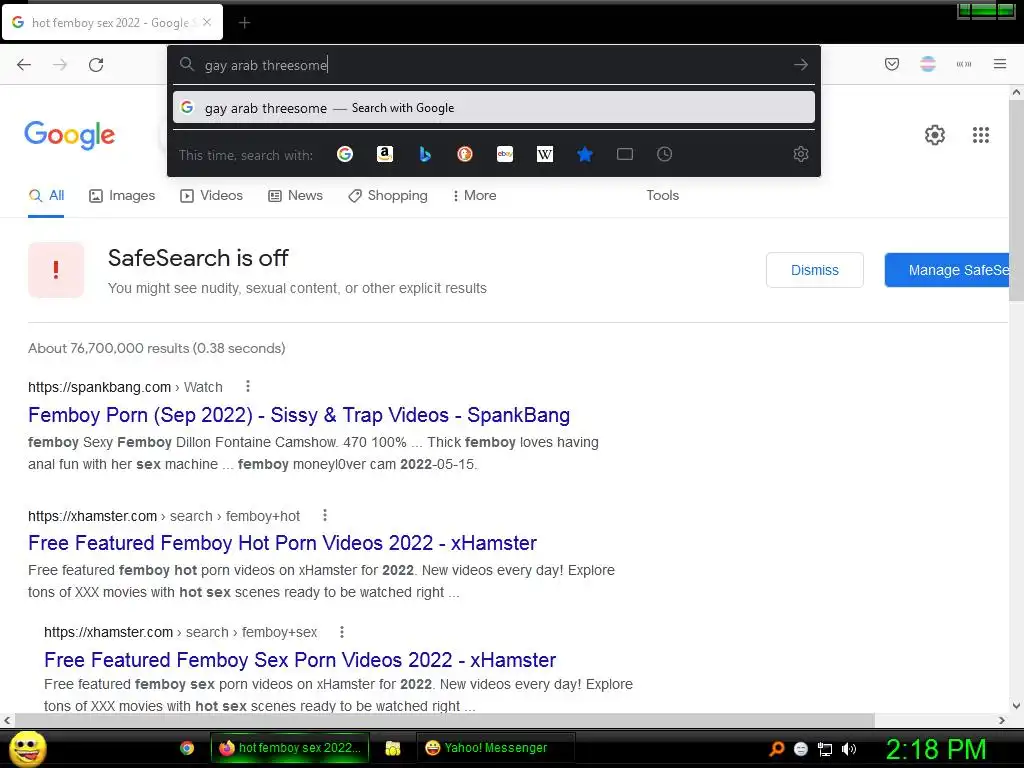Dismiss the SafeSearch notice
This screenshot has height=768, width=1024.
pos(814,270)
